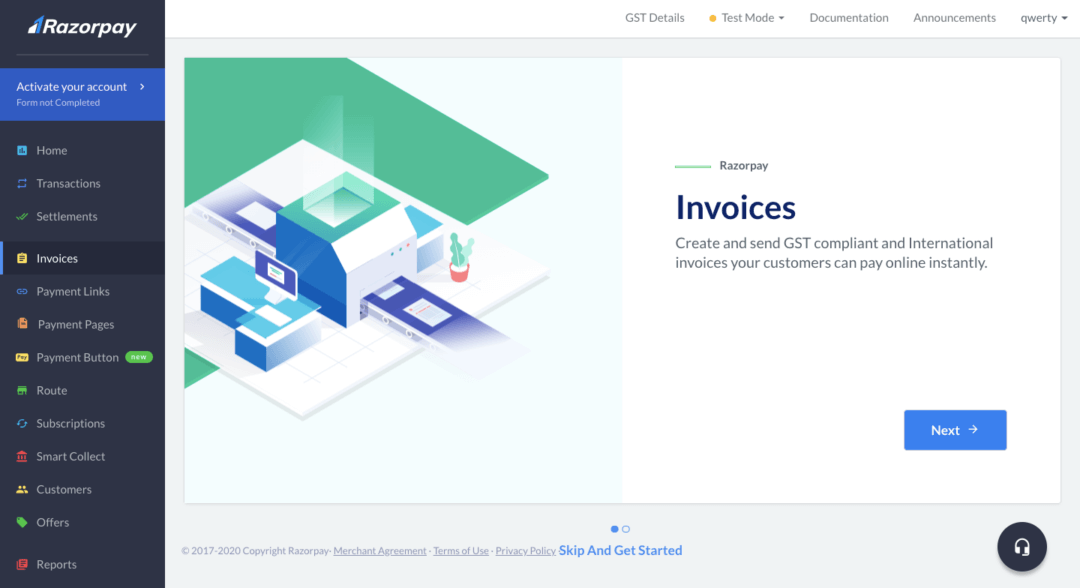This screenshot has height=588, width=1080.
Task: Open Route using its green icon
Action: [x=22, y=391]
